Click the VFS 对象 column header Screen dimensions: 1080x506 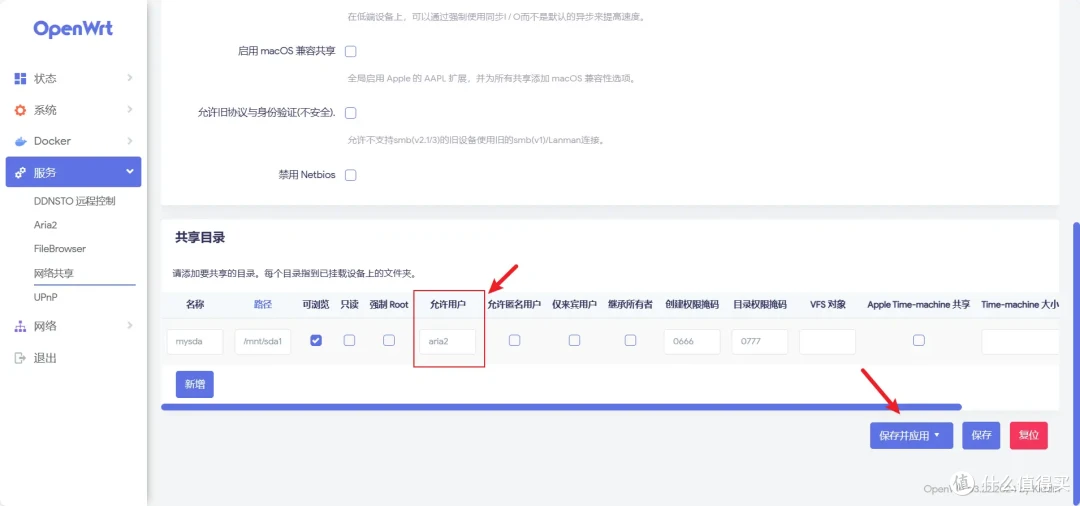(x=828, y=304)
